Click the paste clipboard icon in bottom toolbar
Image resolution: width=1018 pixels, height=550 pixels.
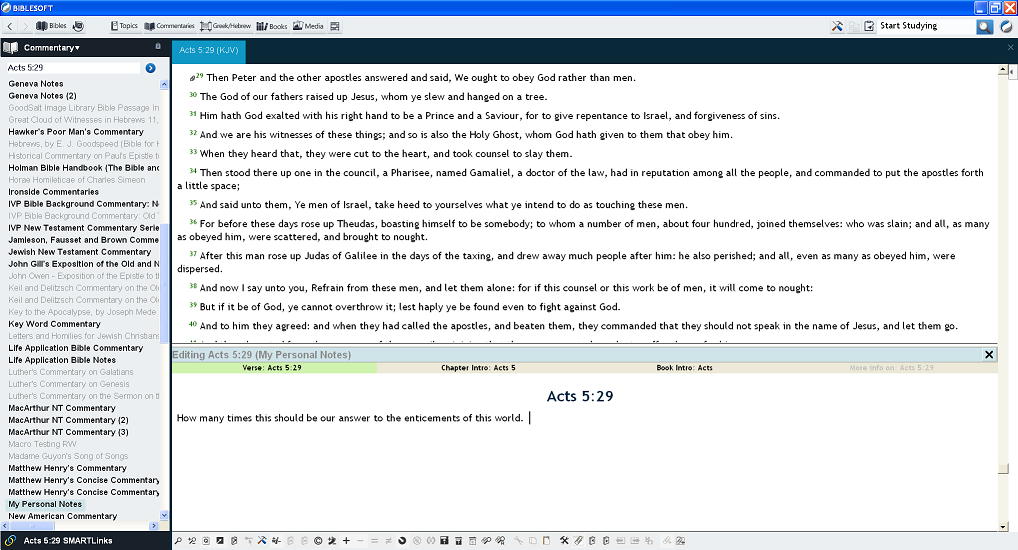(546, 540)
